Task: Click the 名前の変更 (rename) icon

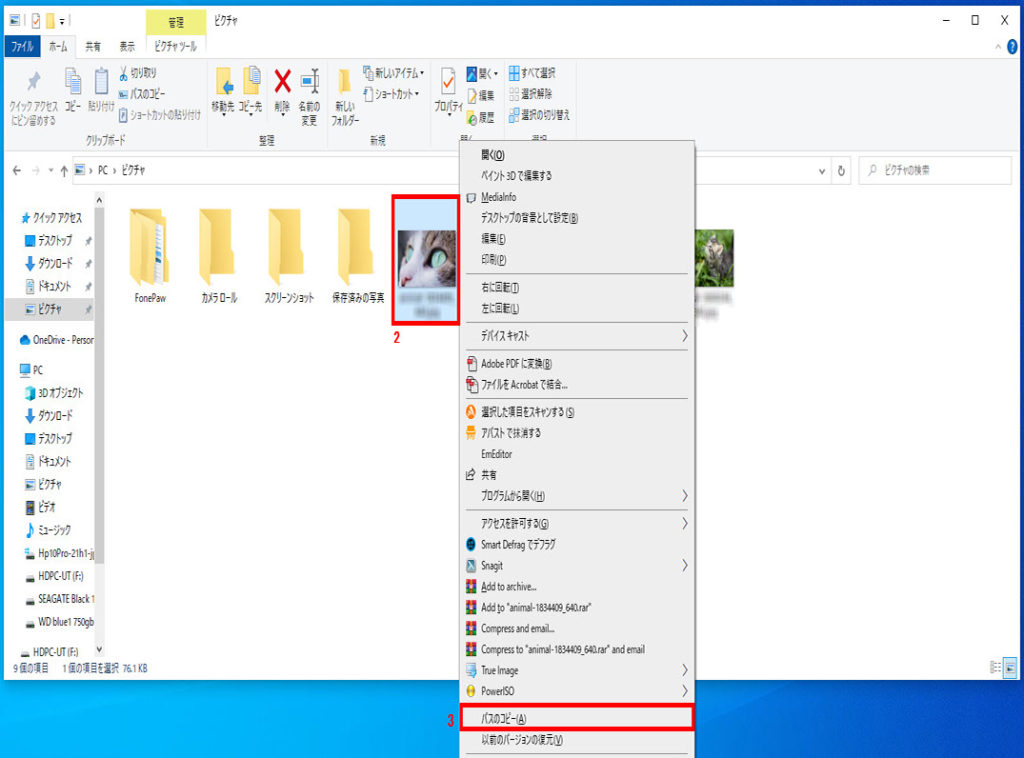Action: click(309, 88)
